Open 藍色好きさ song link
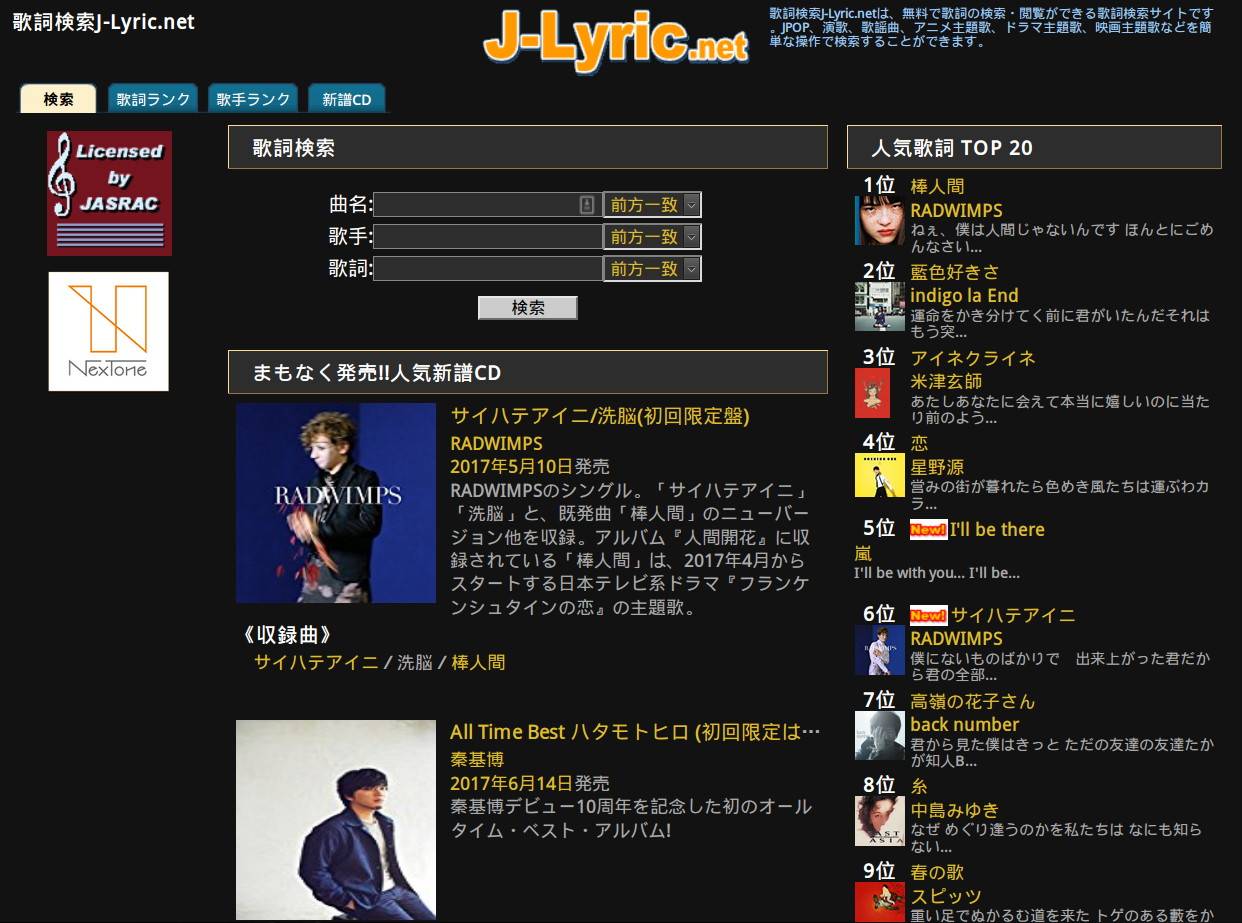The width and height of the screenshot is (1242, 923). 955,272
